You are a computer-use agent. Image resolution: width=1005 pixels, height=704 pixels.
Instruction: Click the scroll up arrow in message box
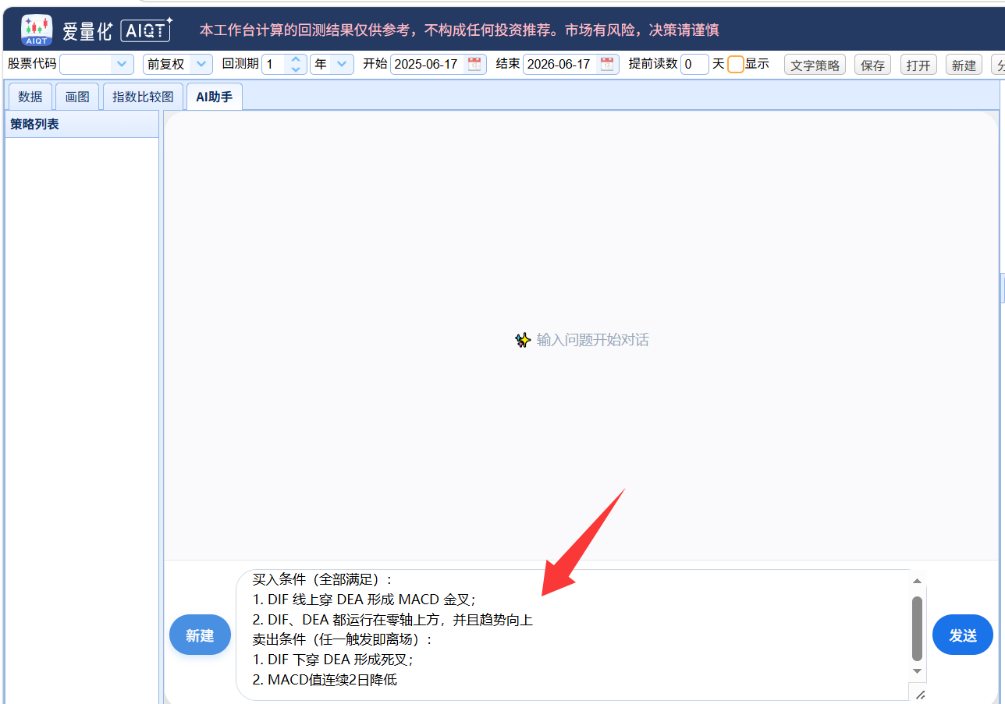point(917,581)
